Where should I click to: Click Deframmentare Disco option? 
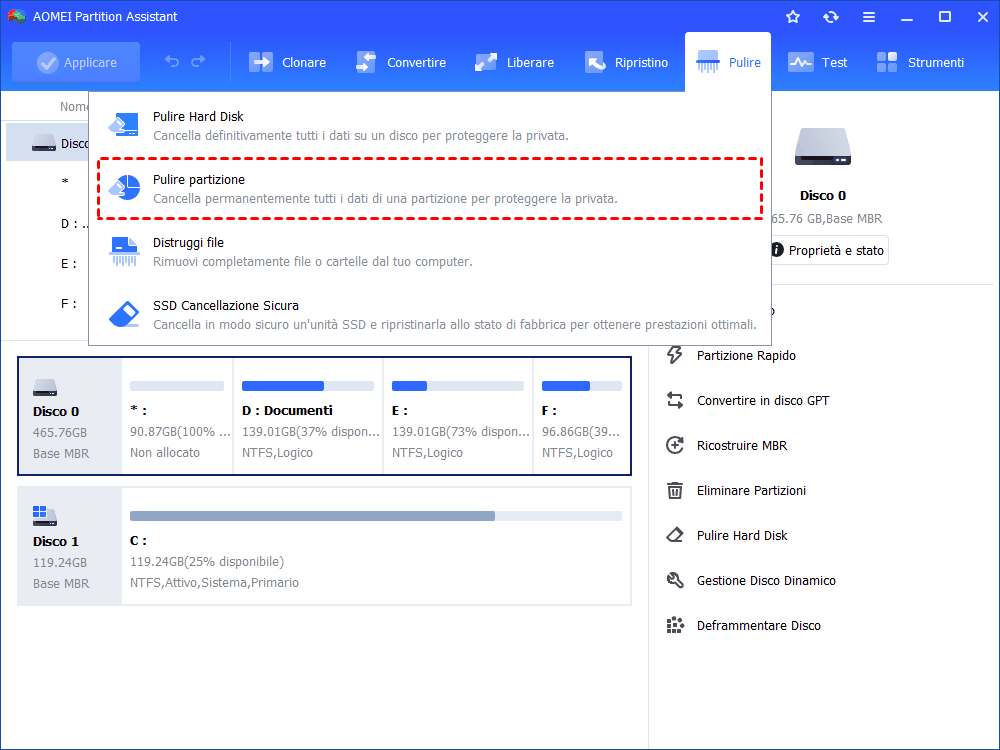(758, 626)
